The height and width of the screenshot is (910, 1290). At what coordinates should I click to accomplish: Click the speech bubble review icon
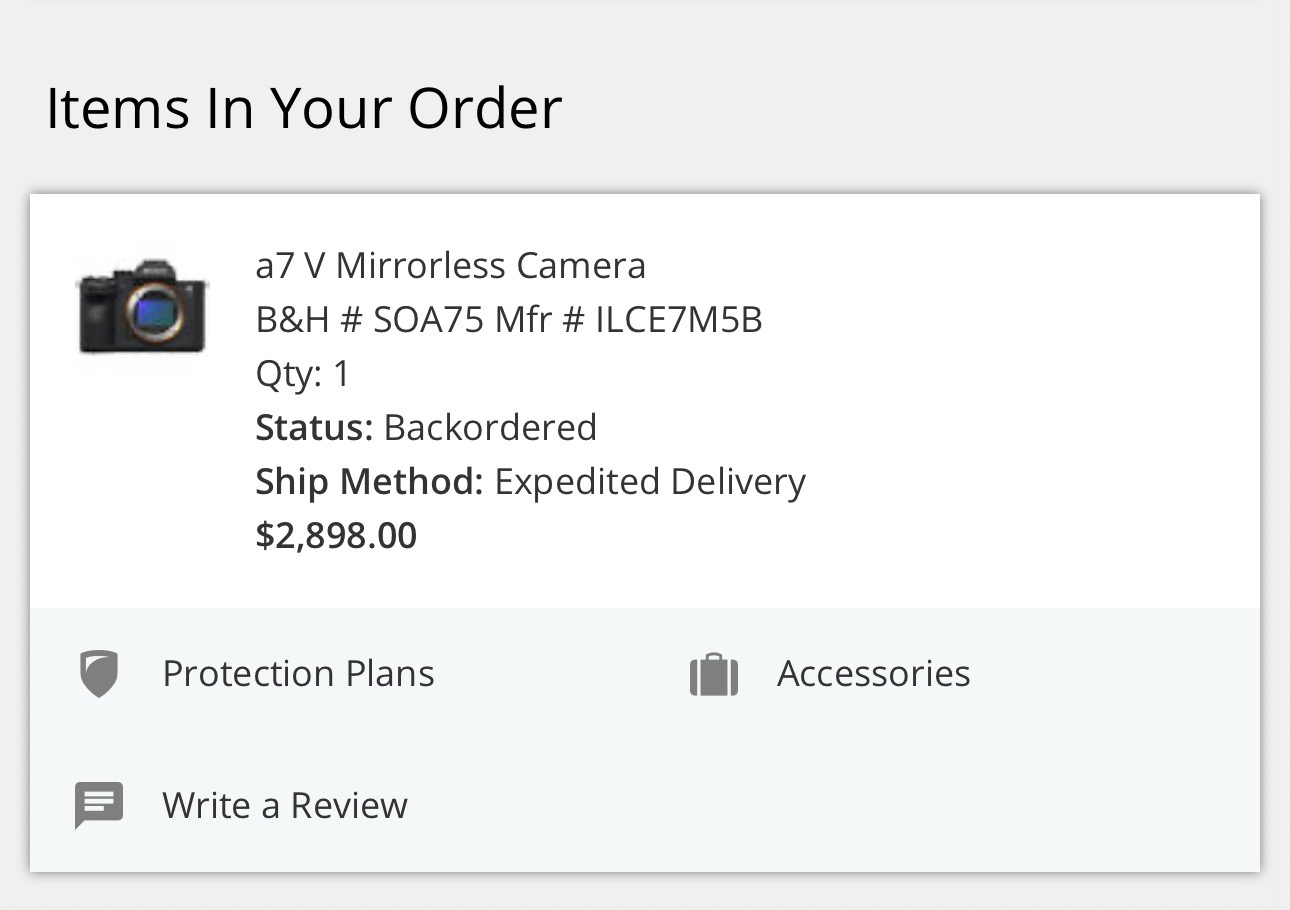pos(99,805)
